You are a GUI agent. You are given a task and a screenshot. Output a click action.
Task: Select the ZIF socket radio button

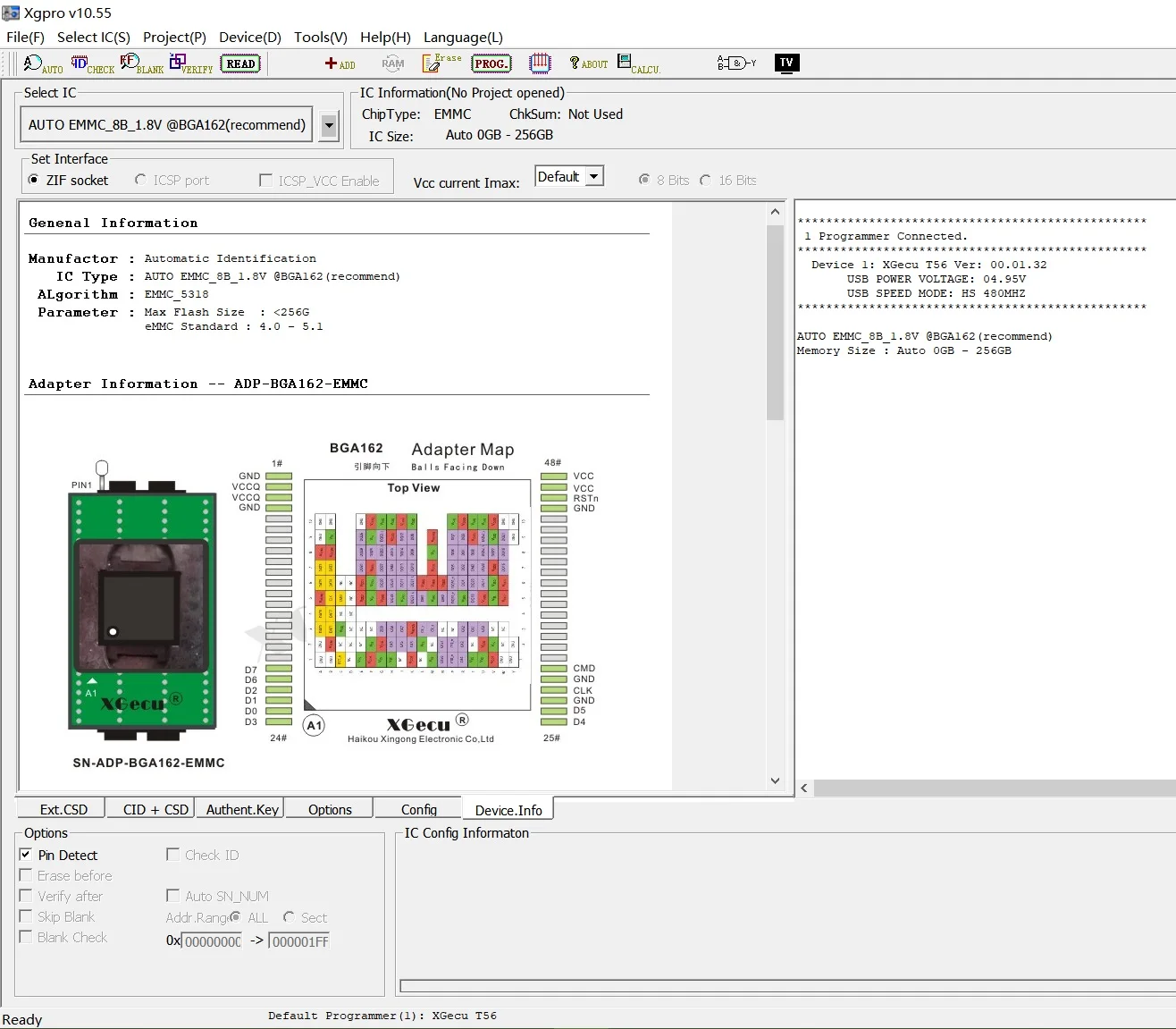34,180
